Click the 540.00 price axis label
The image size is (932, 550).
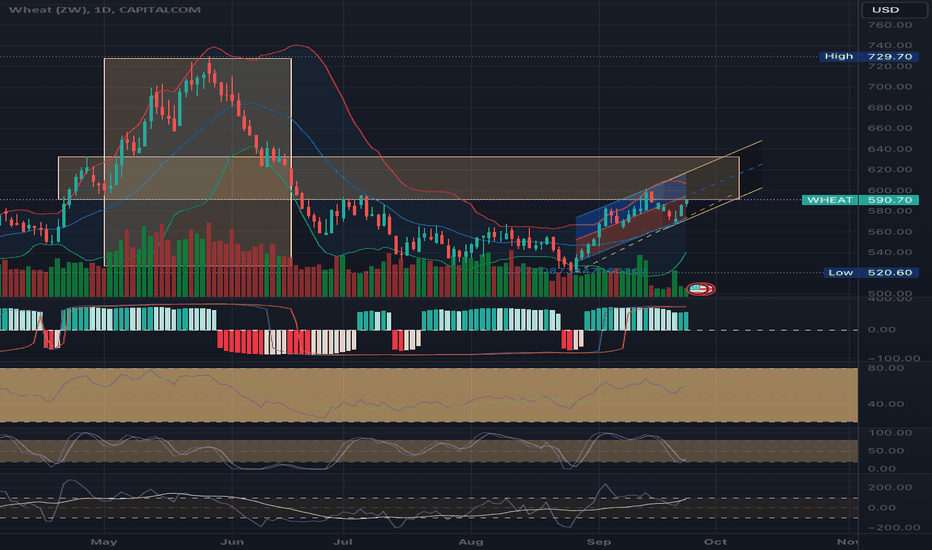click(x=890, y=252)
